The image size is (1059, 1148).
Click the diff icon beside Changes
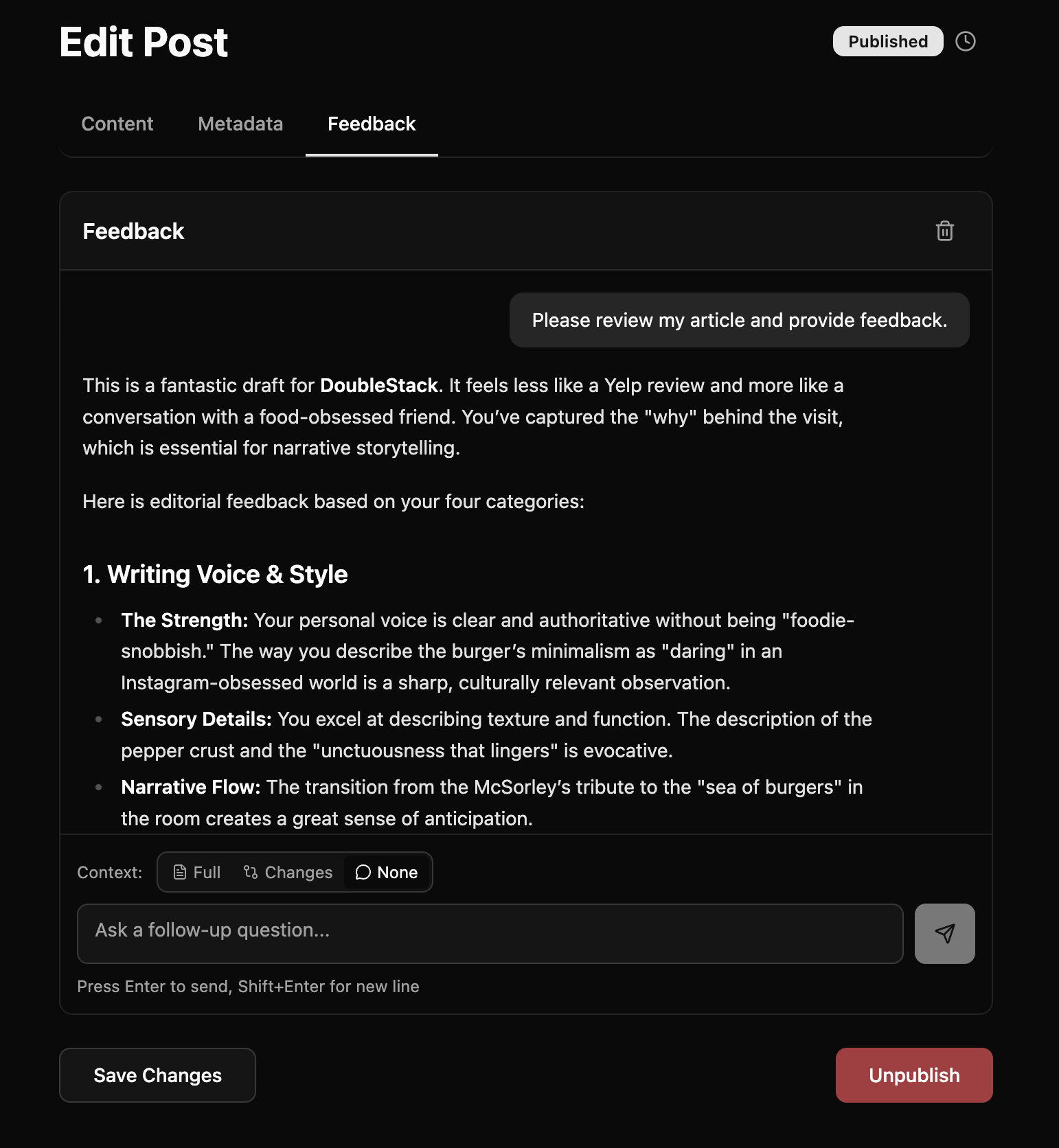click(x=249, y=871)
